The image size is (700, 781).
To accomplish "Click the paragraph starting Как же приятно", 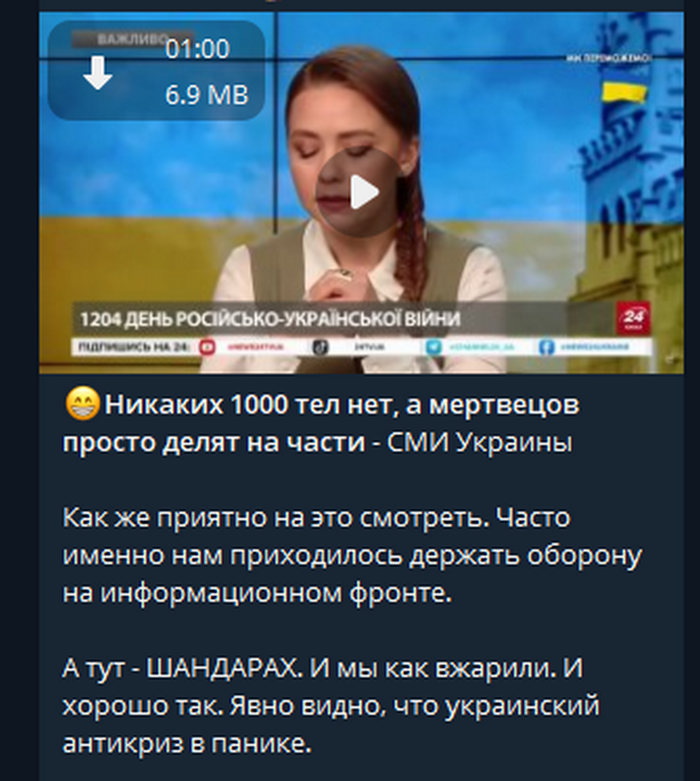I will 352,555.
